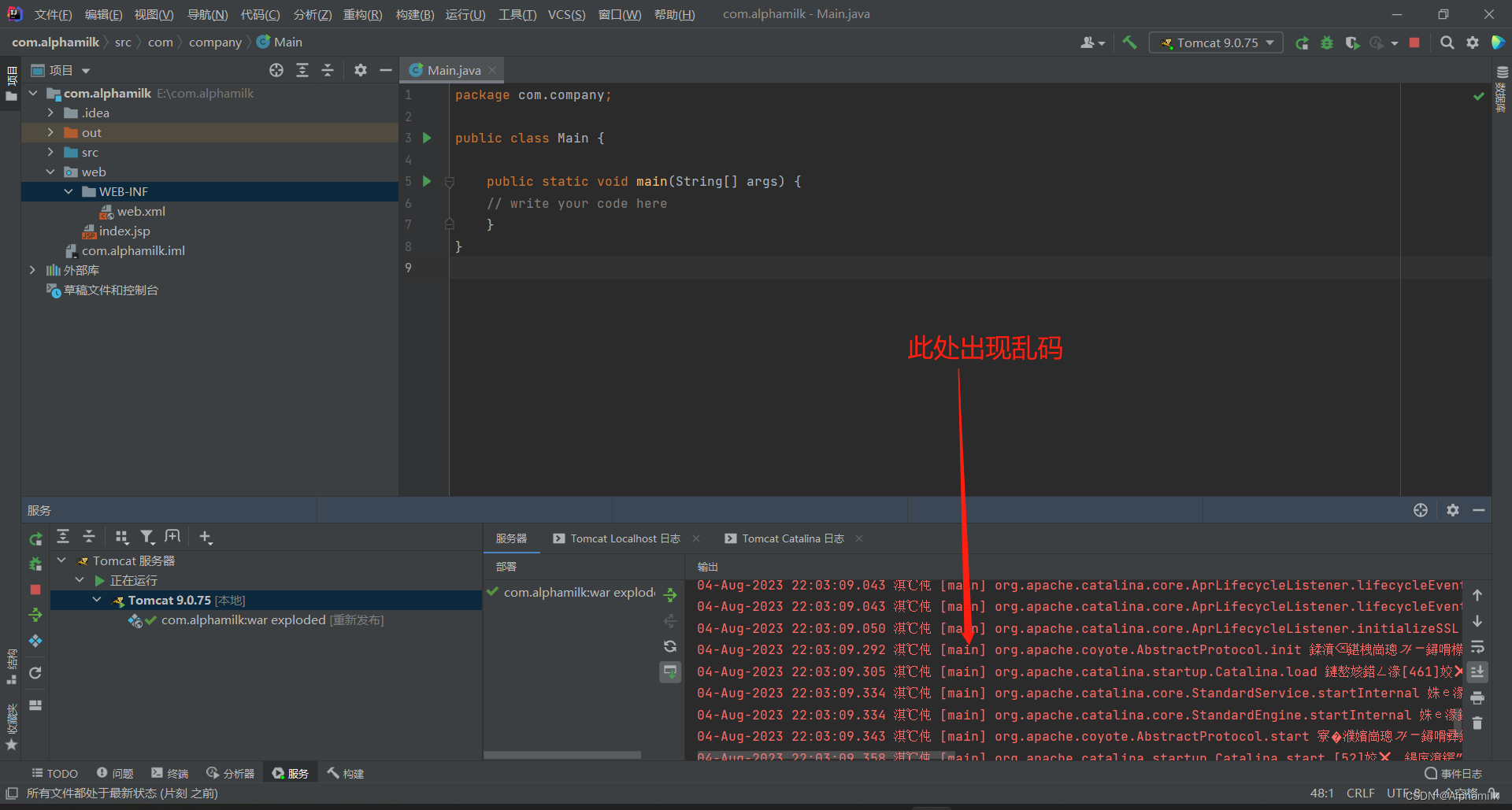The width and height of the screenshot is (1512, 810).
Task: Click the Build project hammer icon
Action: pos(1129,43)
